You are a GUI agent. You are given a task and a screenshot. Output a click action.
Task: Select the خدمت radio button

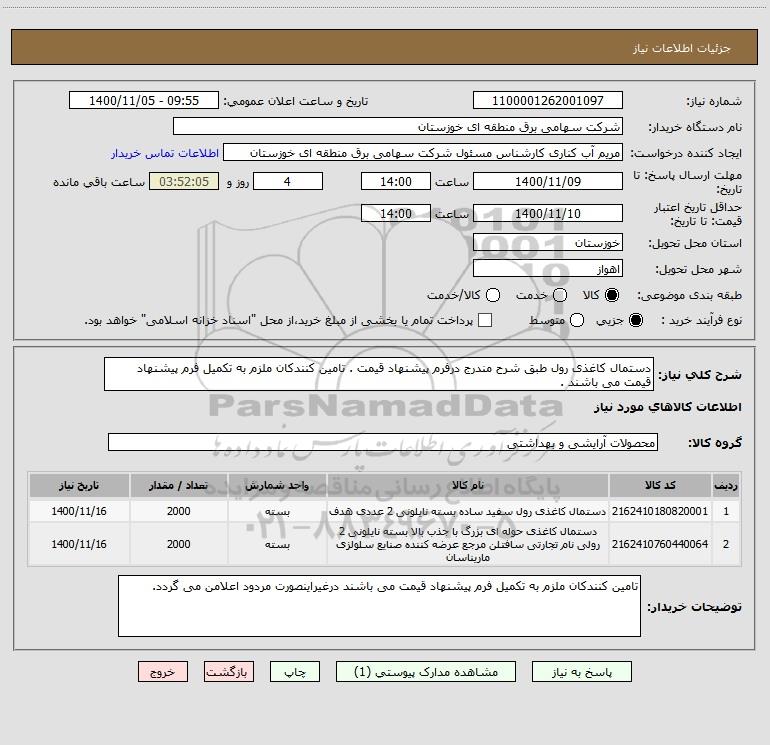560,295
